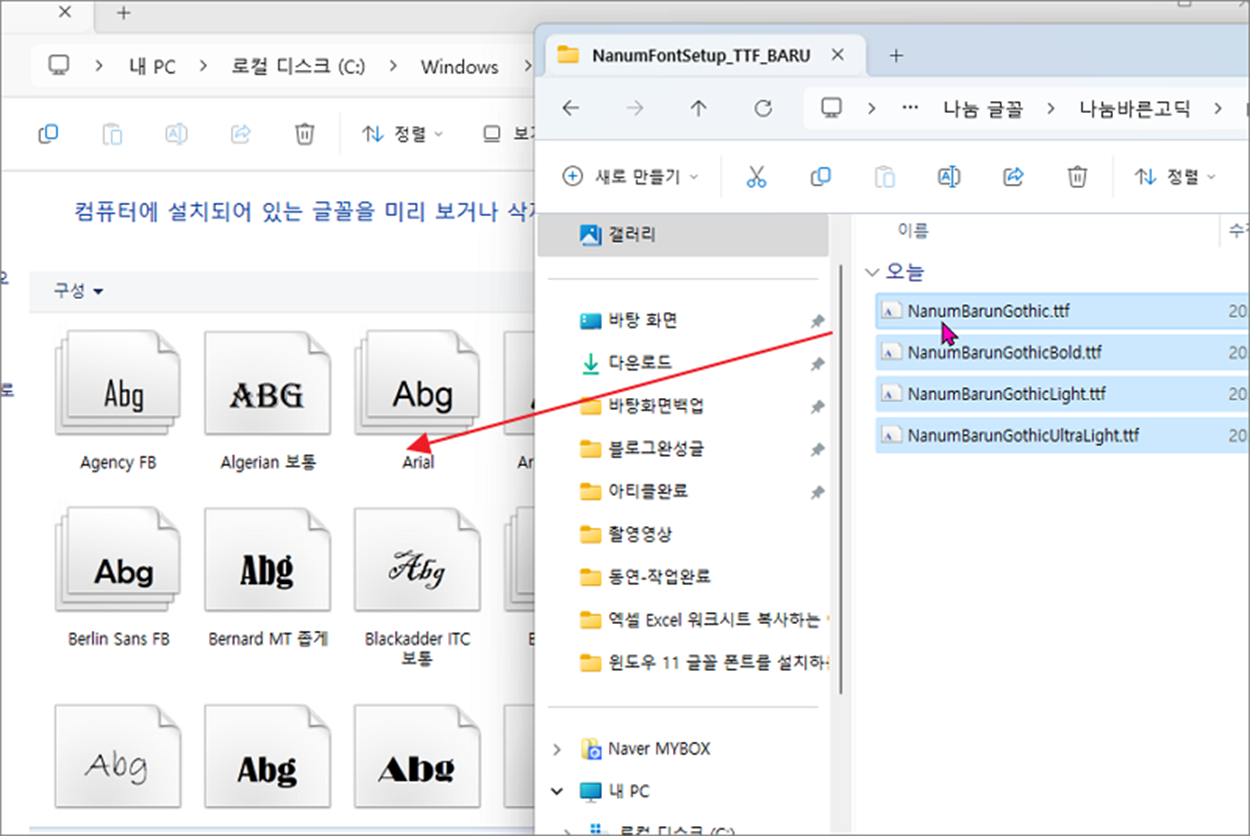Click chevron after 나눔바른고딕 in address bar
This screenshot has height=836, width=1250.
1217,108
